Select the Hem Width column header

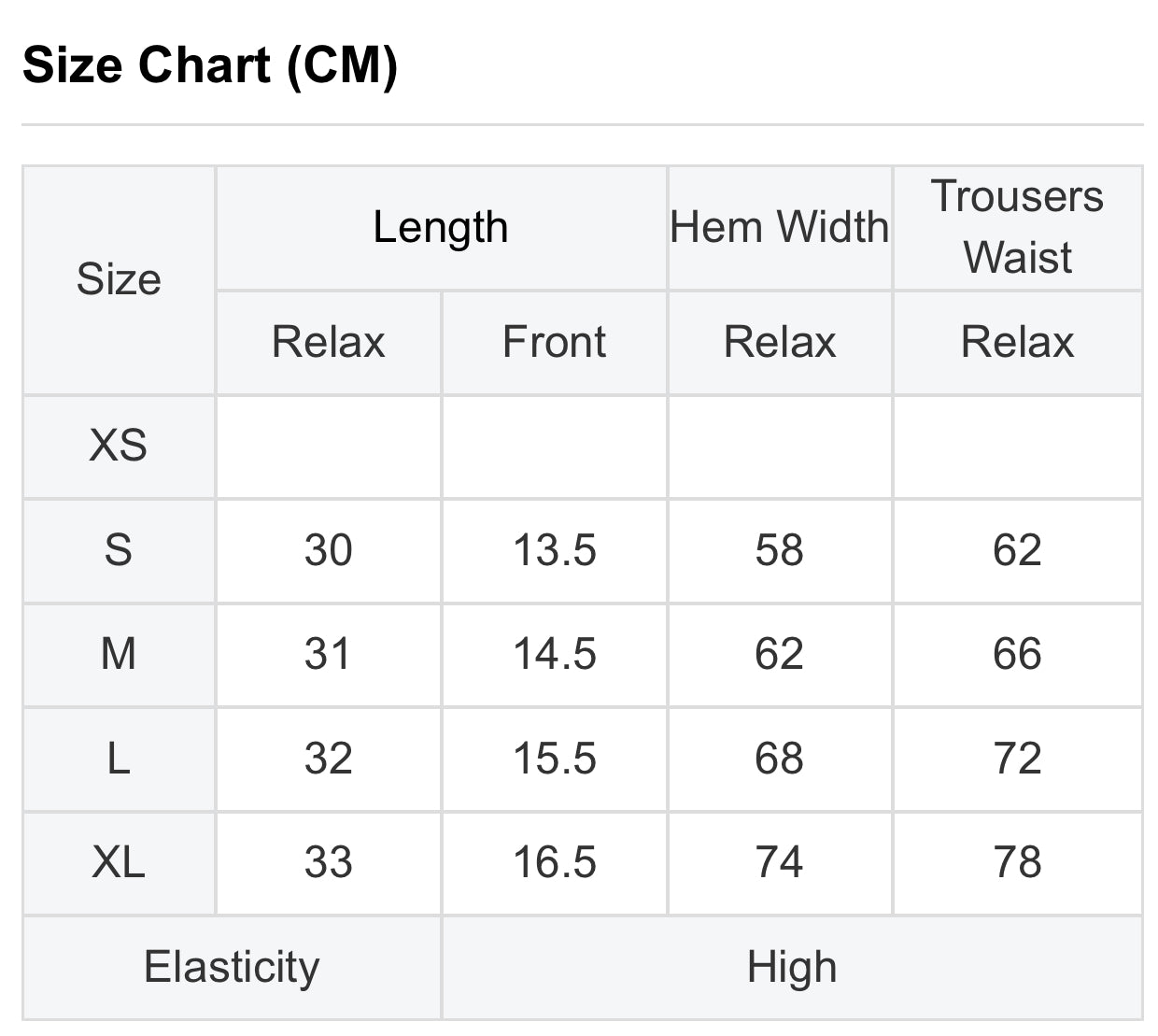[x=780, y=227]
